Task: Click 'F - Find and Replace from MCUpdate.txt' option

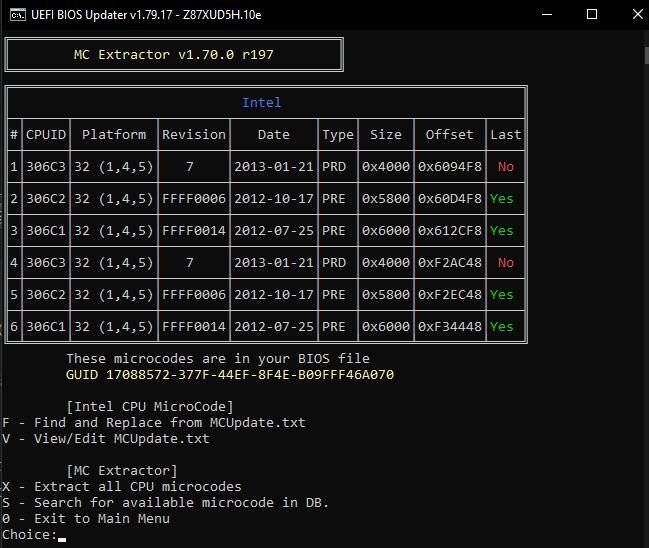Action: 154,423
